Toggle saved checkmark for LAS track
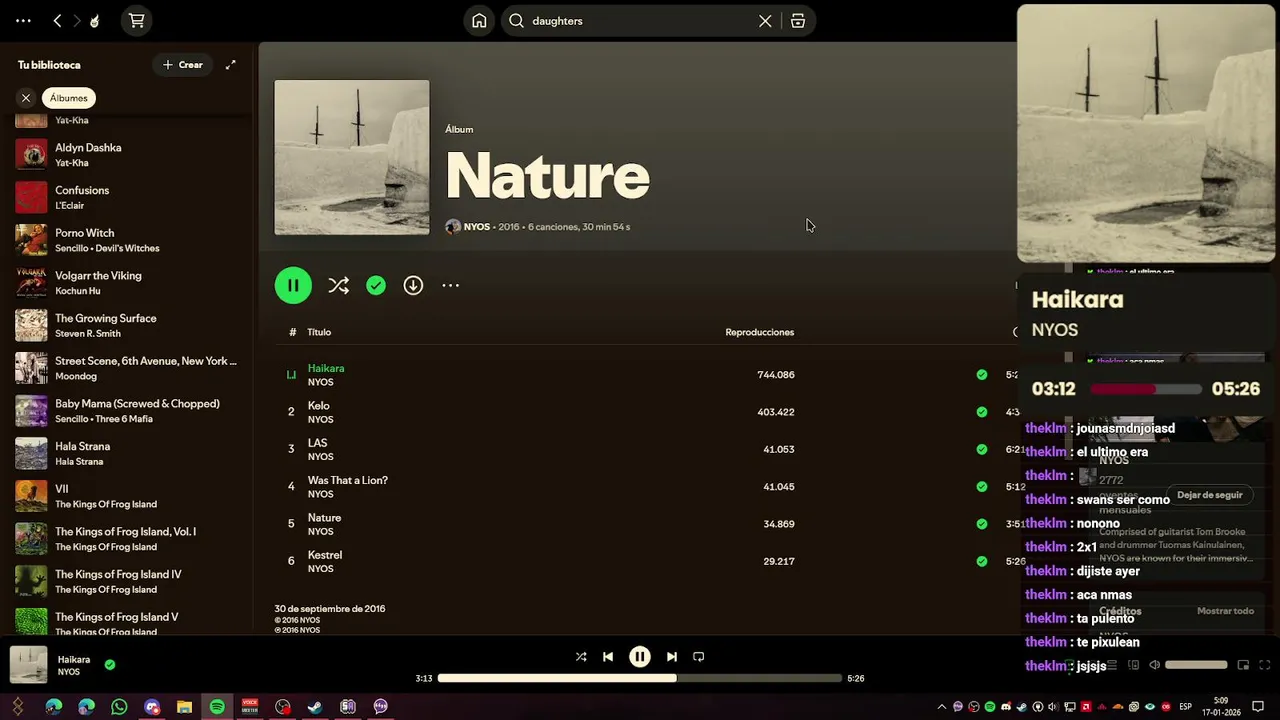 click(x=982, y=449)
